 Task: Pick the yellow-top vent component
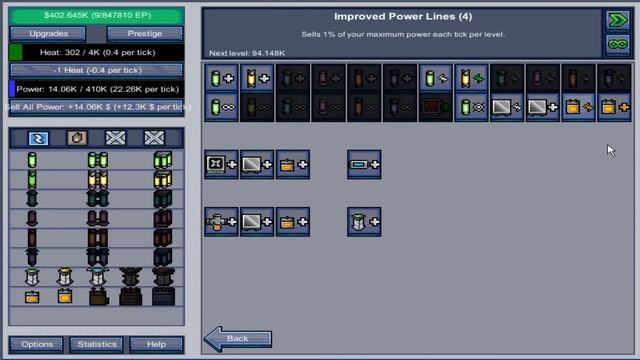coord(64,277)
